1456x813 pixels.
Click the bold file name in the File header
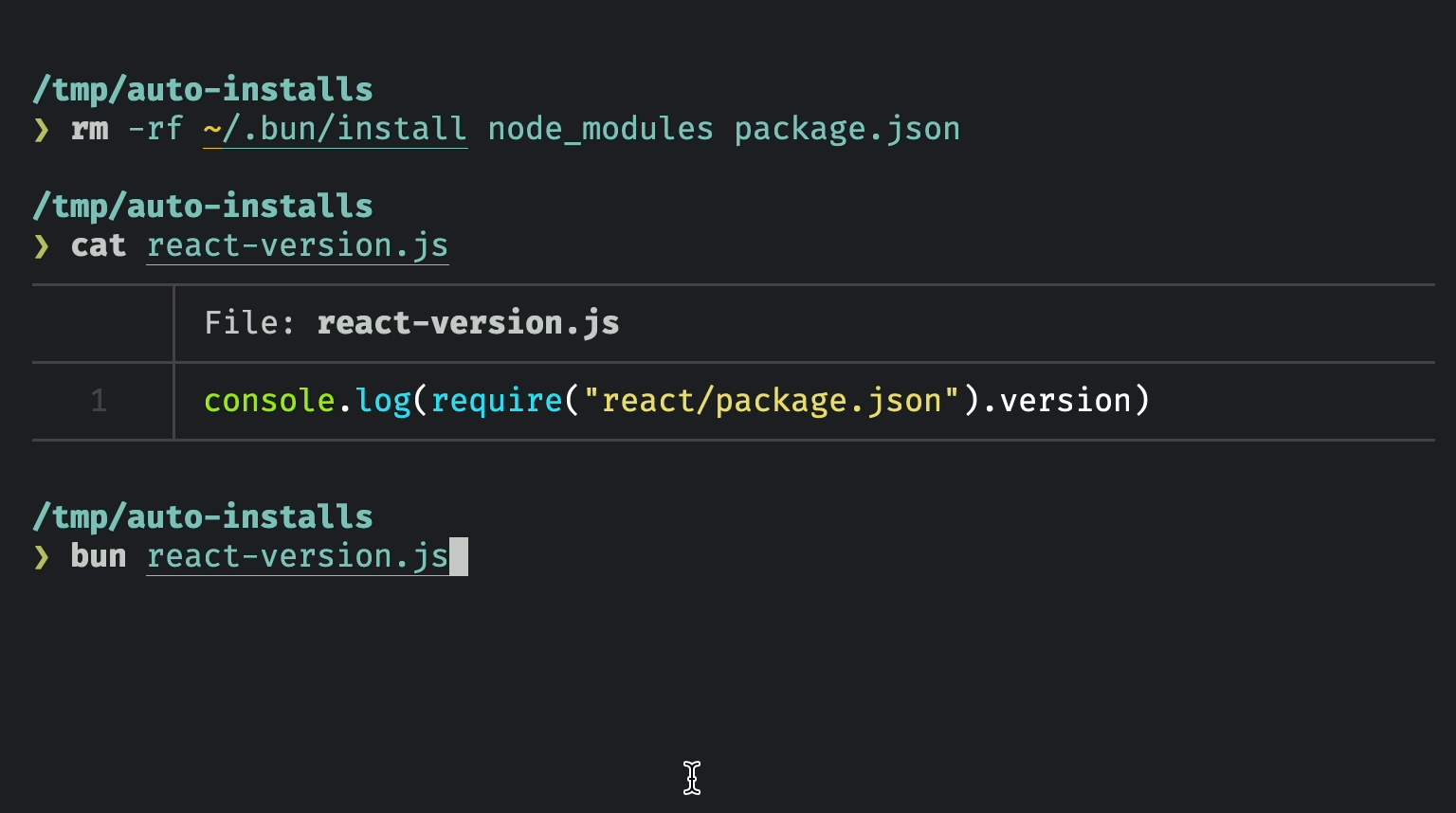pos(468,323)
